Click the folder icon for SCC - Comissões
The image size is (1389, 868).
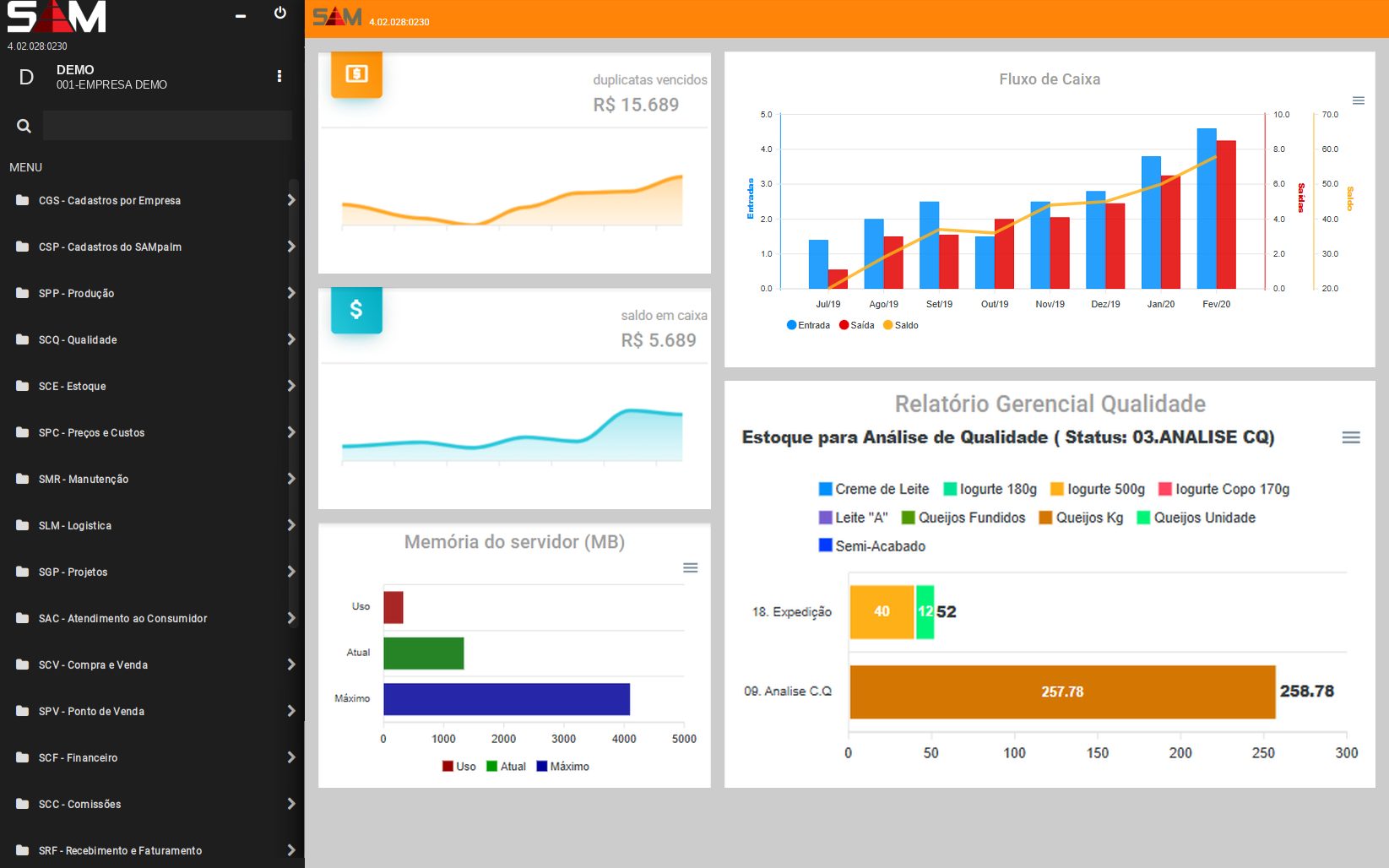[x=23, y=804]
